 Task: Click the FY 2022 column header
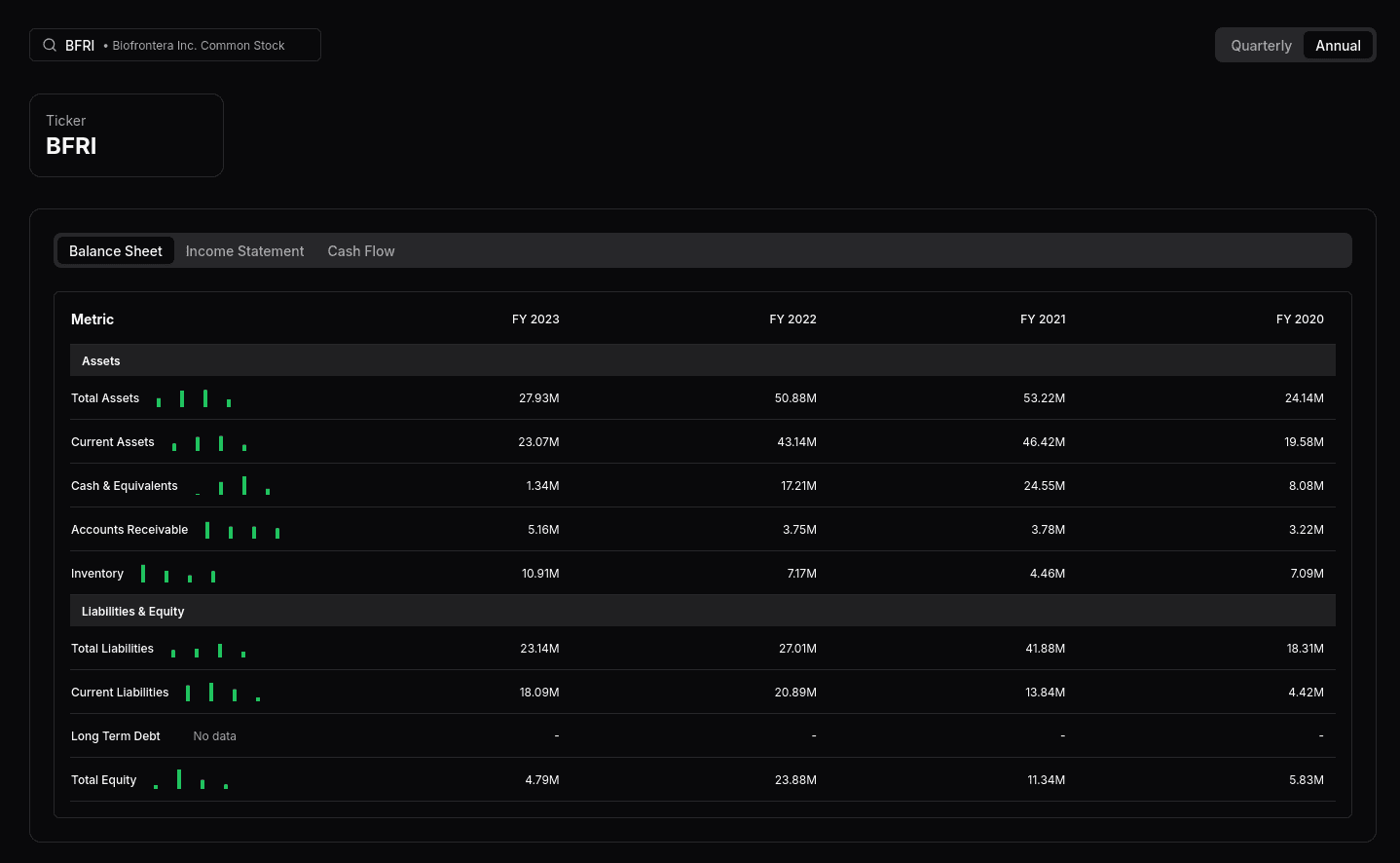792,319
